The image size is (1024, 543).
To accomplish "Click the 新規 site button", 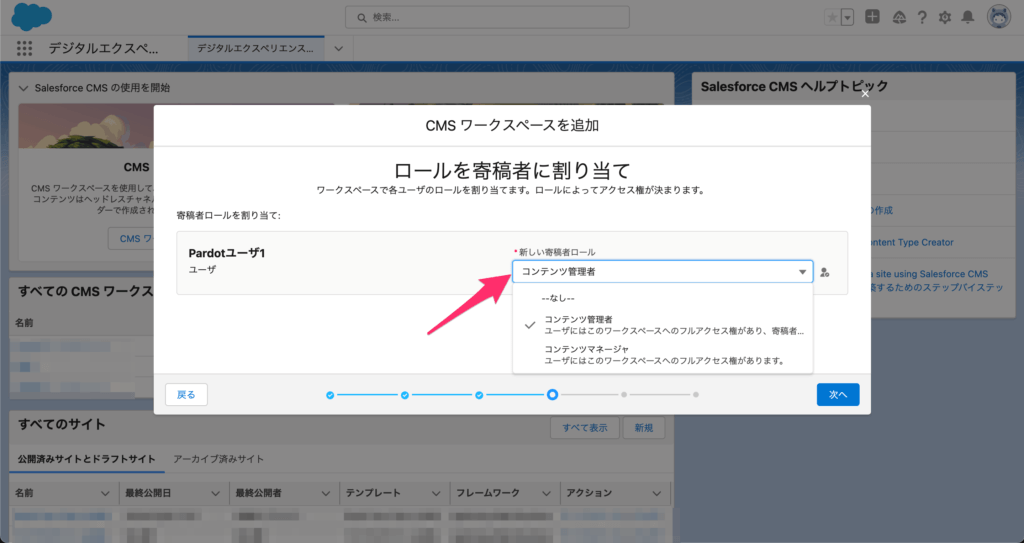I will [643, 428].
